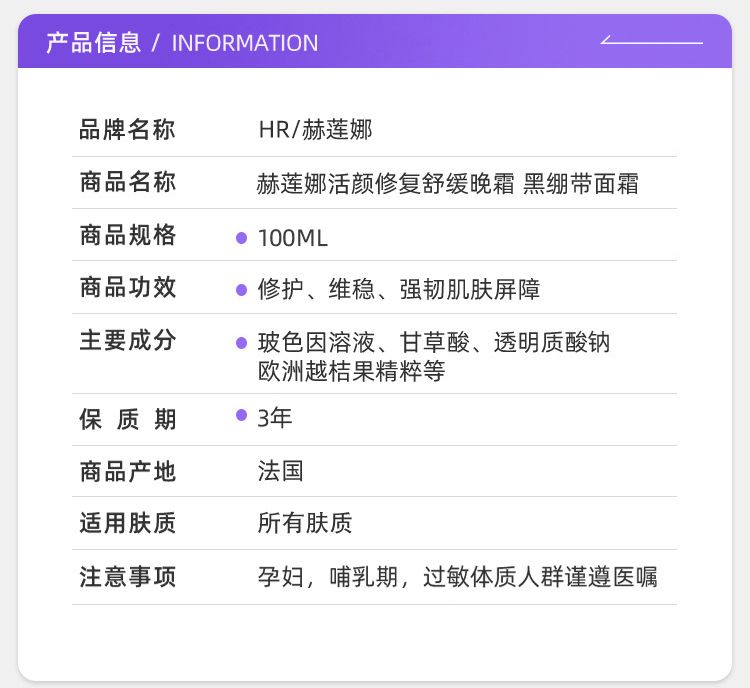Click the 所有肤质 skin type value
750x688 pixels.
tap(305, 523)
